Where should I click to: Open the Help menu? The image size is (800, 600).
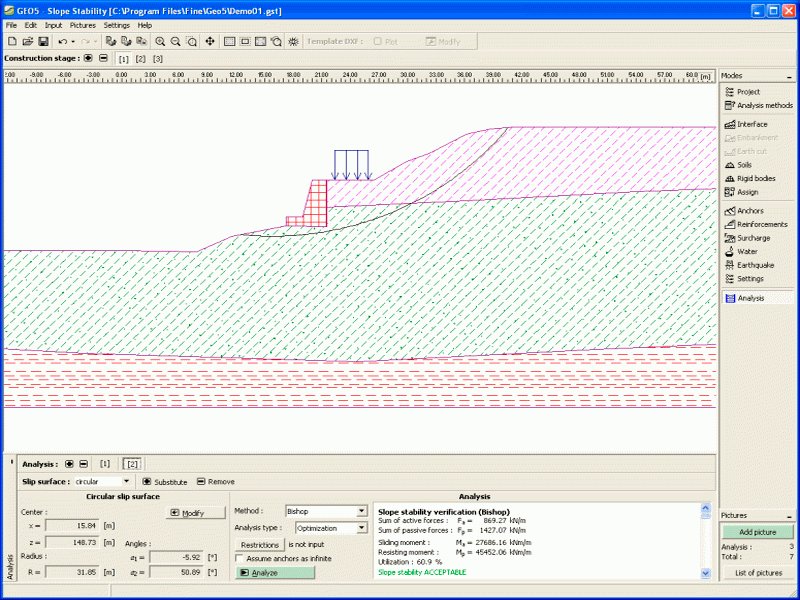(x=145, y=25)
